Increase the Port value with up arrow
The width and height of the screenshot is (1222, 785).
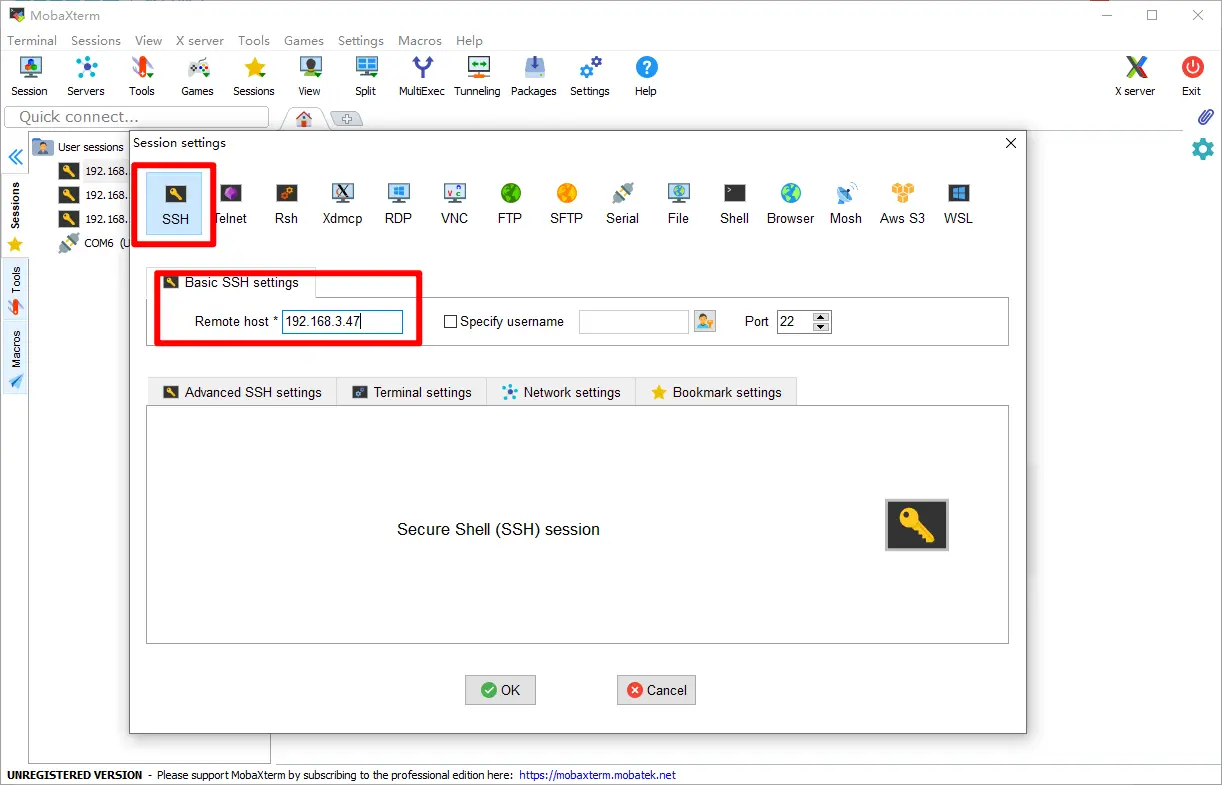[x=821, y=317]
